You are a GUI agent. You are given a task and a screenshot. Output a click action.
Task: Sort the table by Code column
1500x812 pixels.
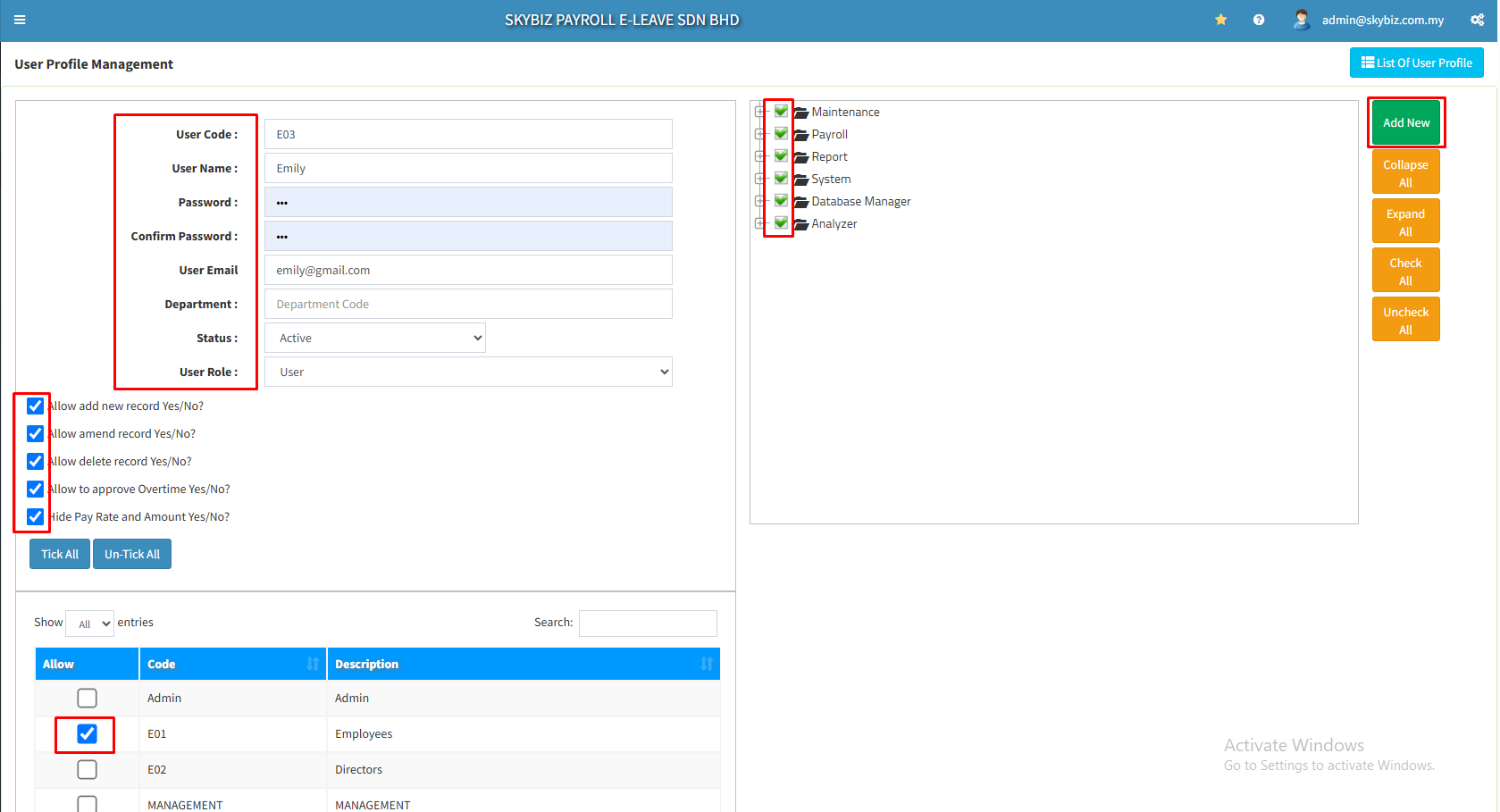(312, 664)
